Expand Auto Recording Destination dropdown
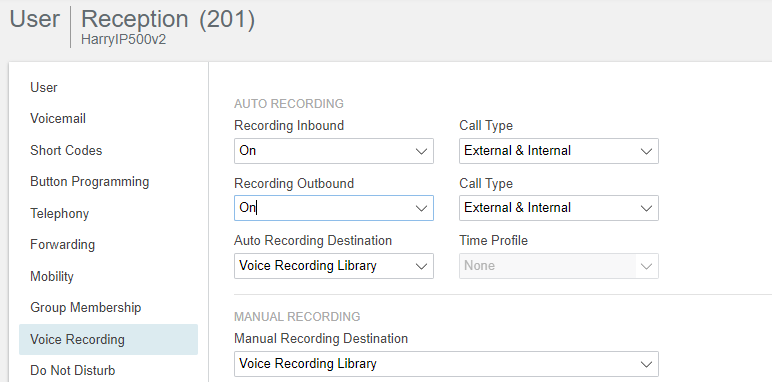This screenshot has height=382, width=772. tap(334, 266)
